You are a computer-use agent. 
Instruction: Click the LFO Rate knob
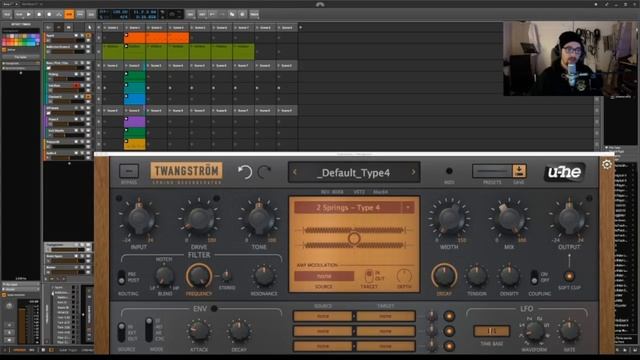[x=569, y=331]
